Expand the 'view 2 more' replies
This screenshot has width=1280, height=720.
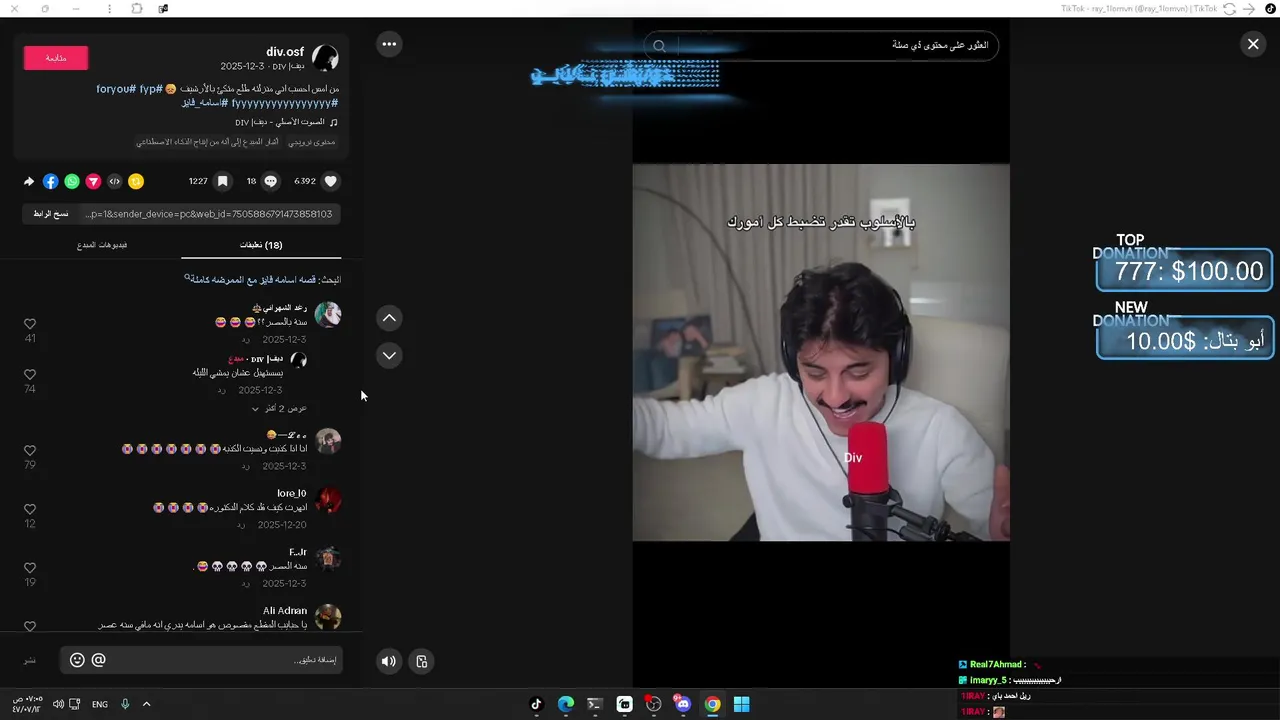point(279,408)
